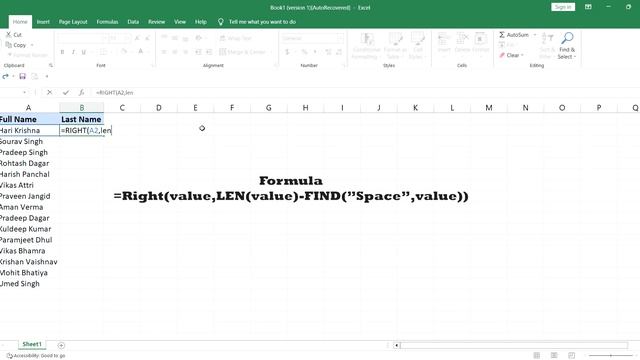Image resolution: width=640 pixels, height=360 pixels.
Task: Click Tell me what you want to do
Action: [262, 22]
